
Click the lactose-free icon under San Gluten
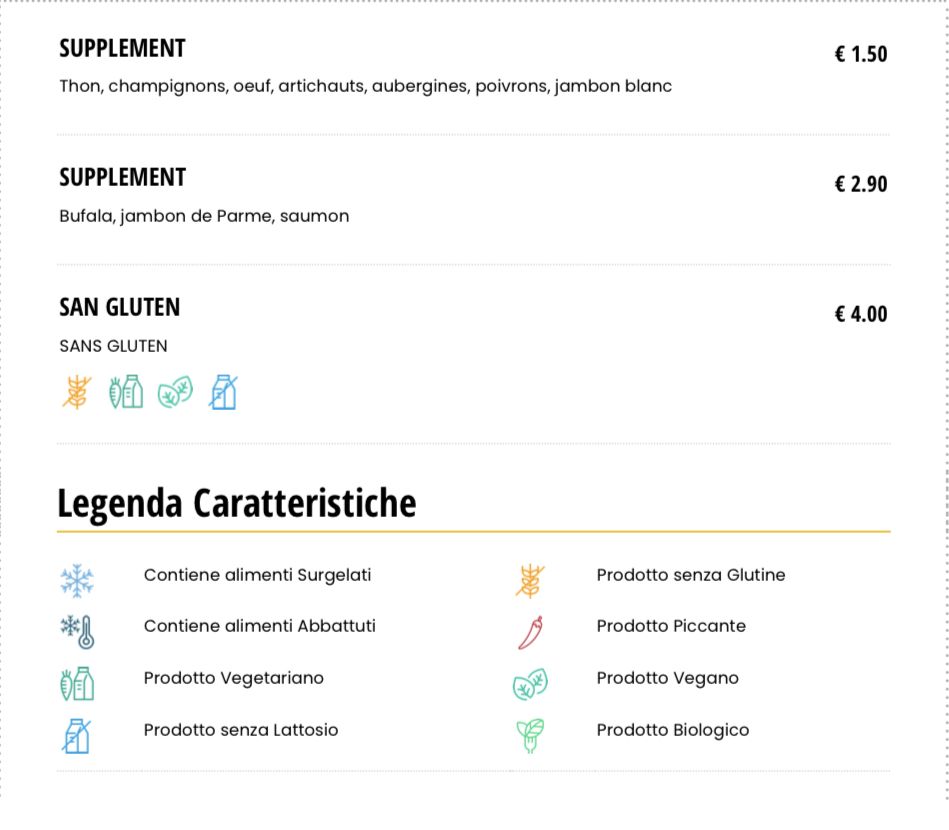point(223,392)
